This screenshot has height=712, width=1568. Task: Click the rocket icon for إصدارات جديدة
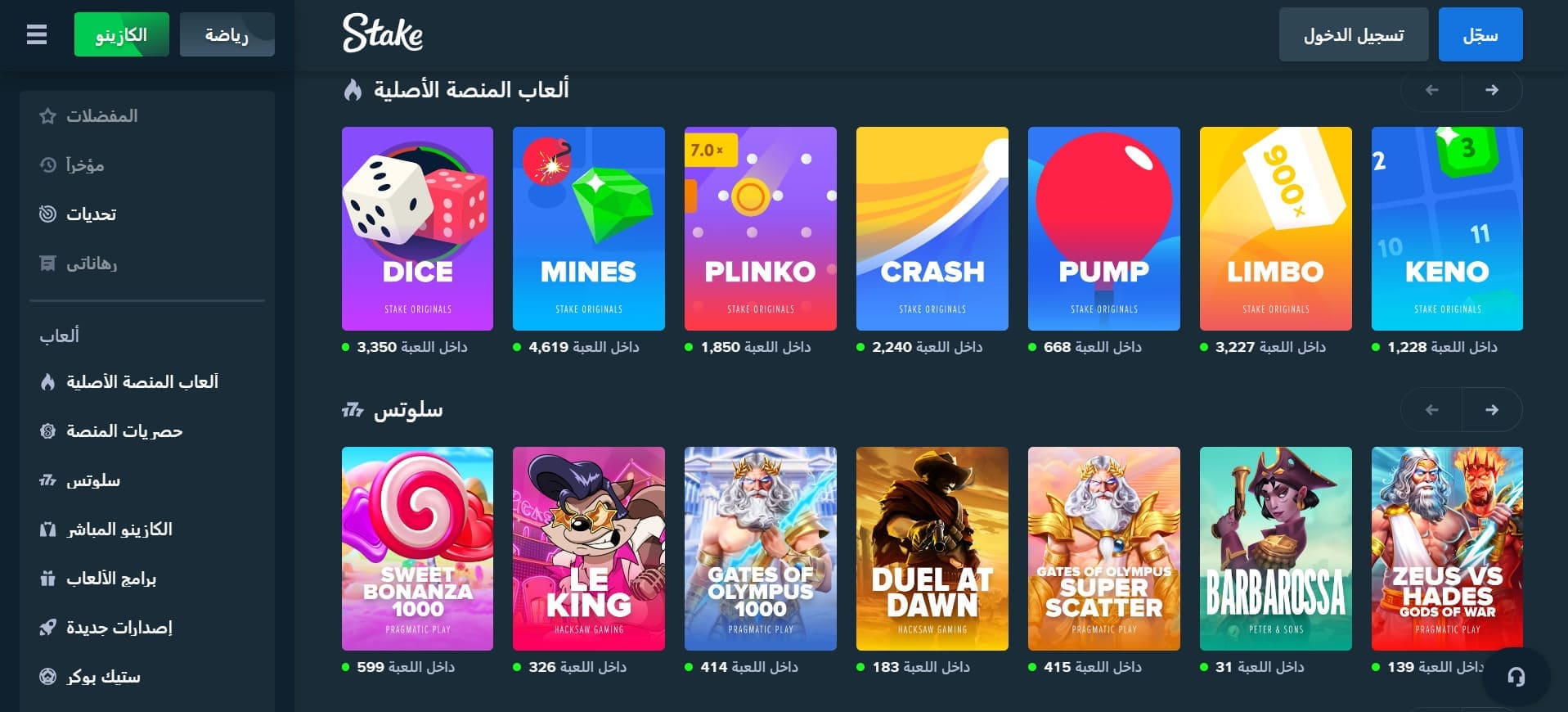pyautogui.click(x=47, y=628)
